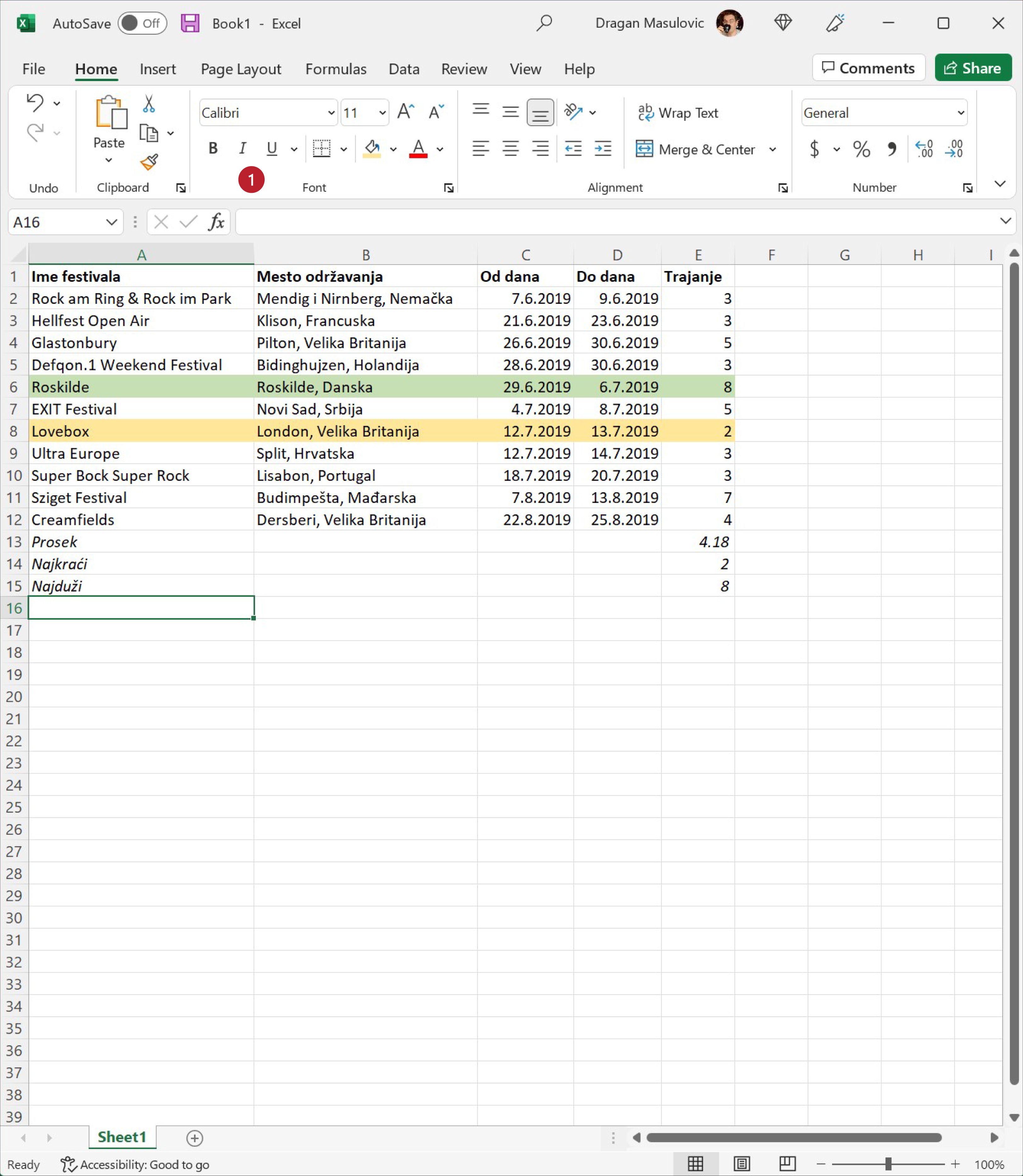Screen dimensions: 1023x1176
Task: Click the Save floppy disk icon
Action: (189, 23)
